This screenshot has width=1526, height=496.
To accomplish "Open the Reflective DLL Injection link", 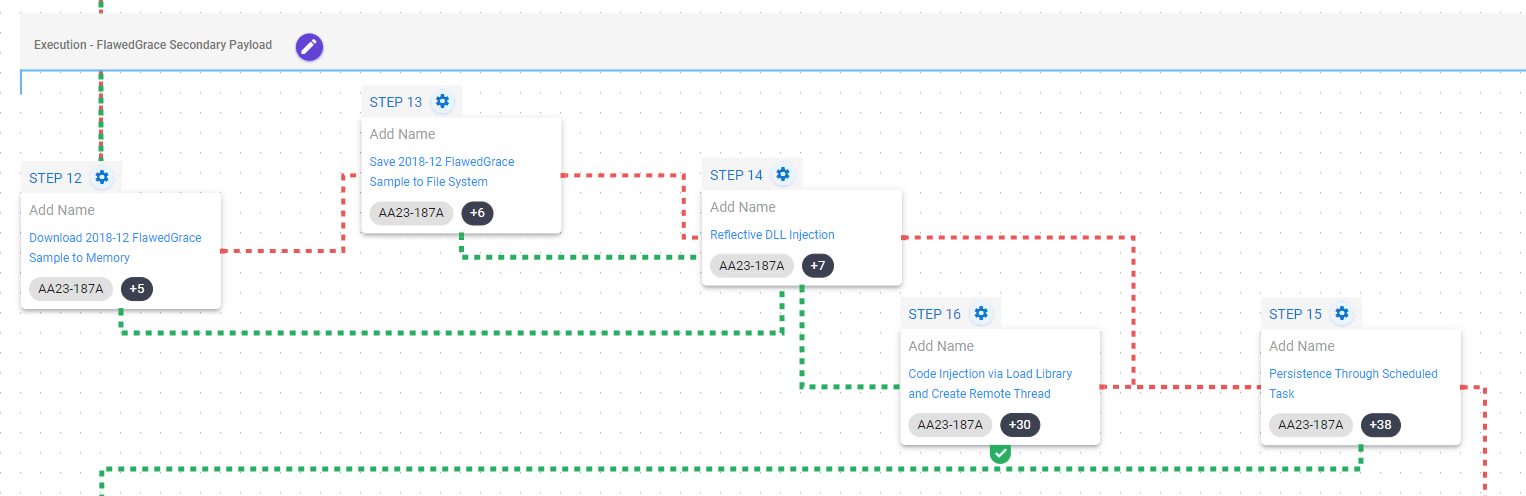I will coord(772,235).
